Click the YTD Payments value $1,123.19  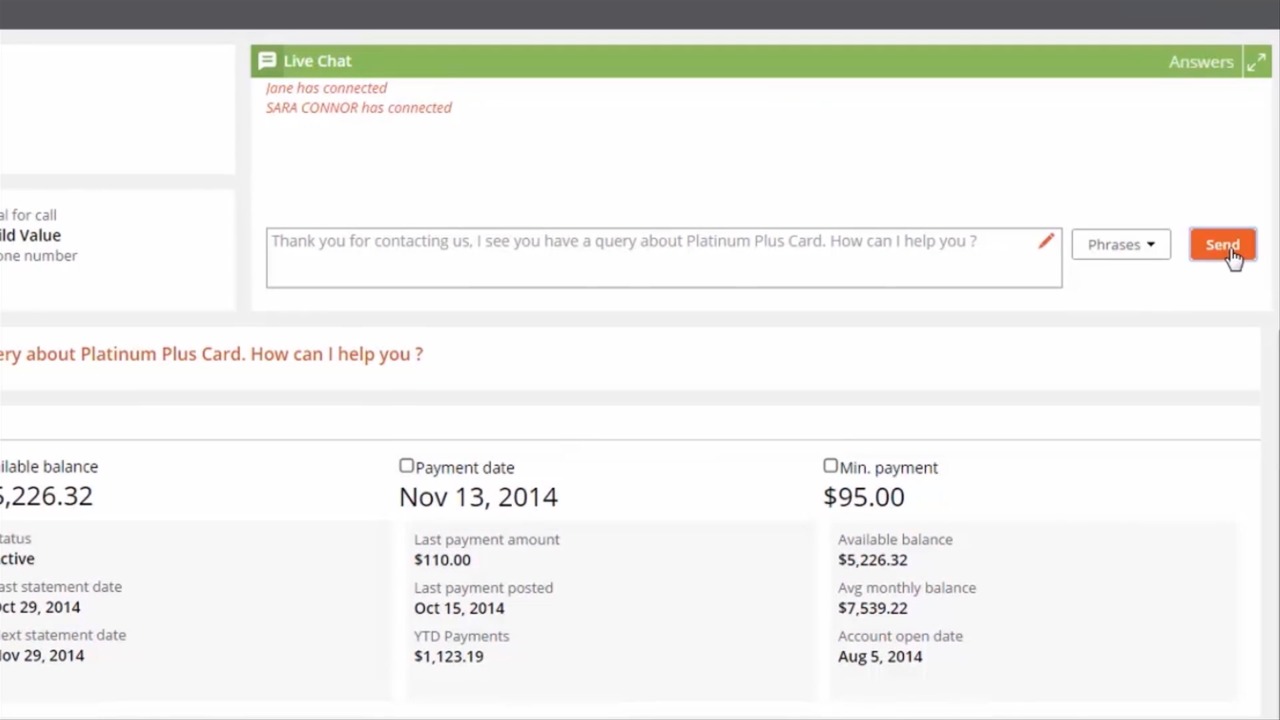[x=448, y=656]
